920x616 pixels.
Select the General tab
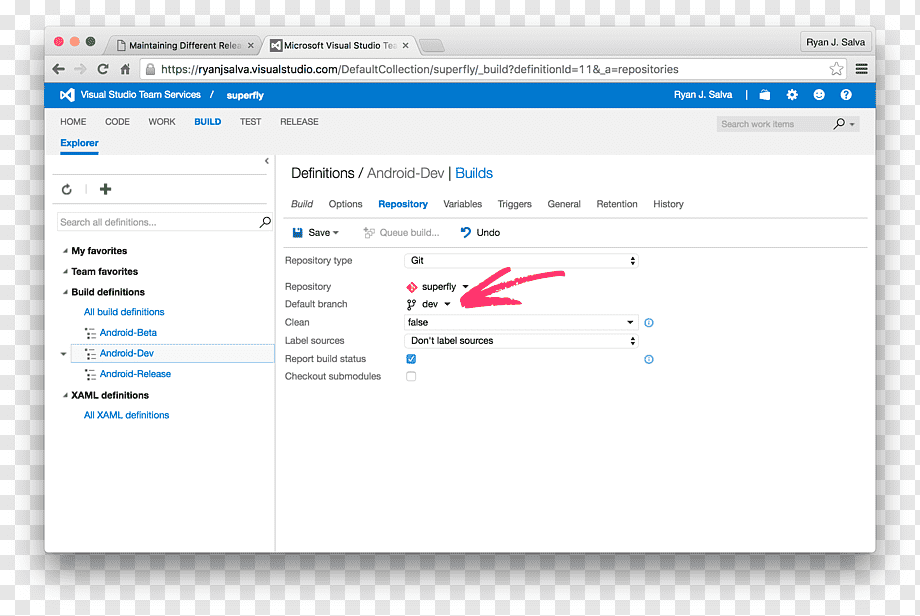[564, 204]
